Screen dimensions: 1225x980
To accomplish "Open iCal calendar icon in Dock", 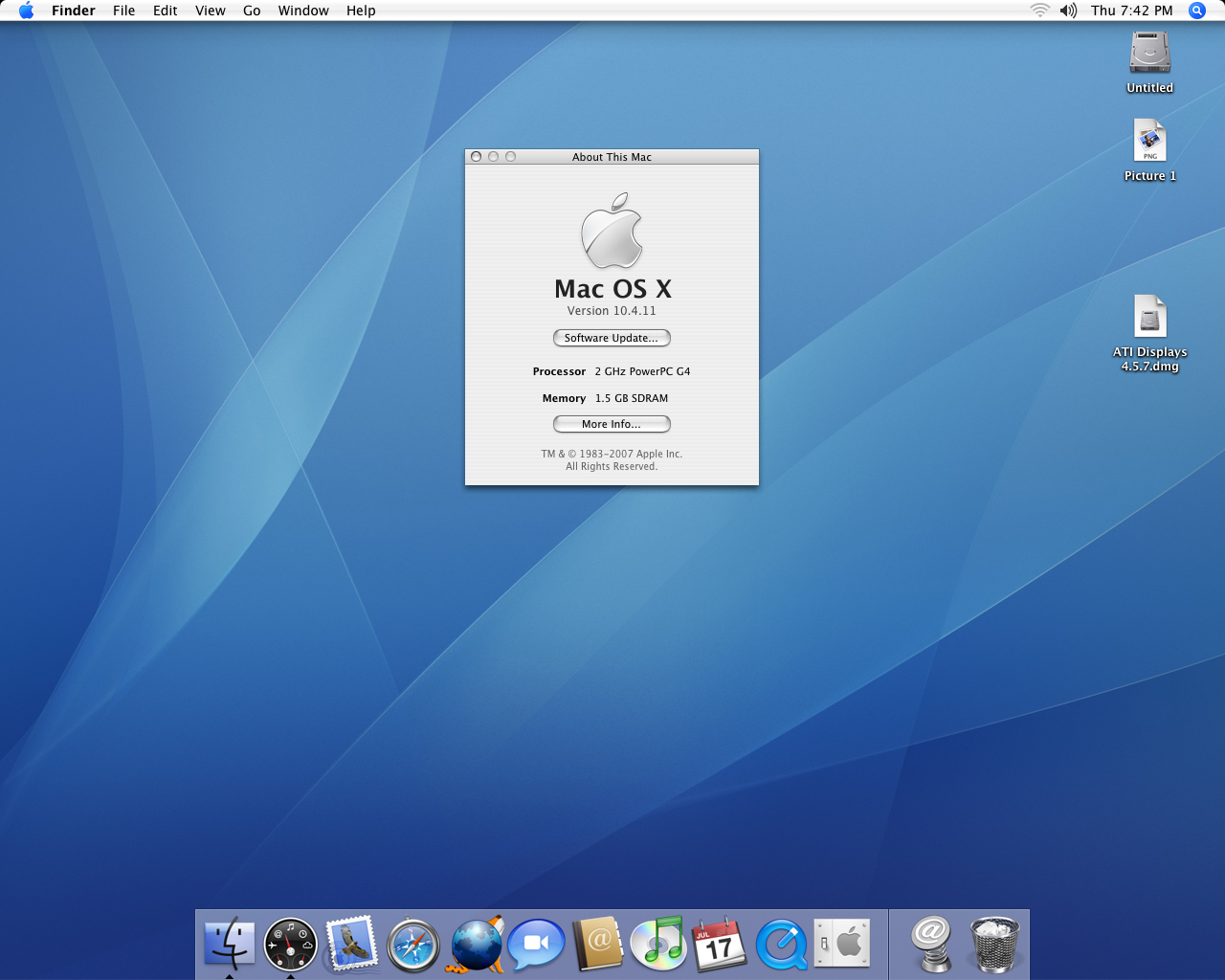I will (720, 944).
